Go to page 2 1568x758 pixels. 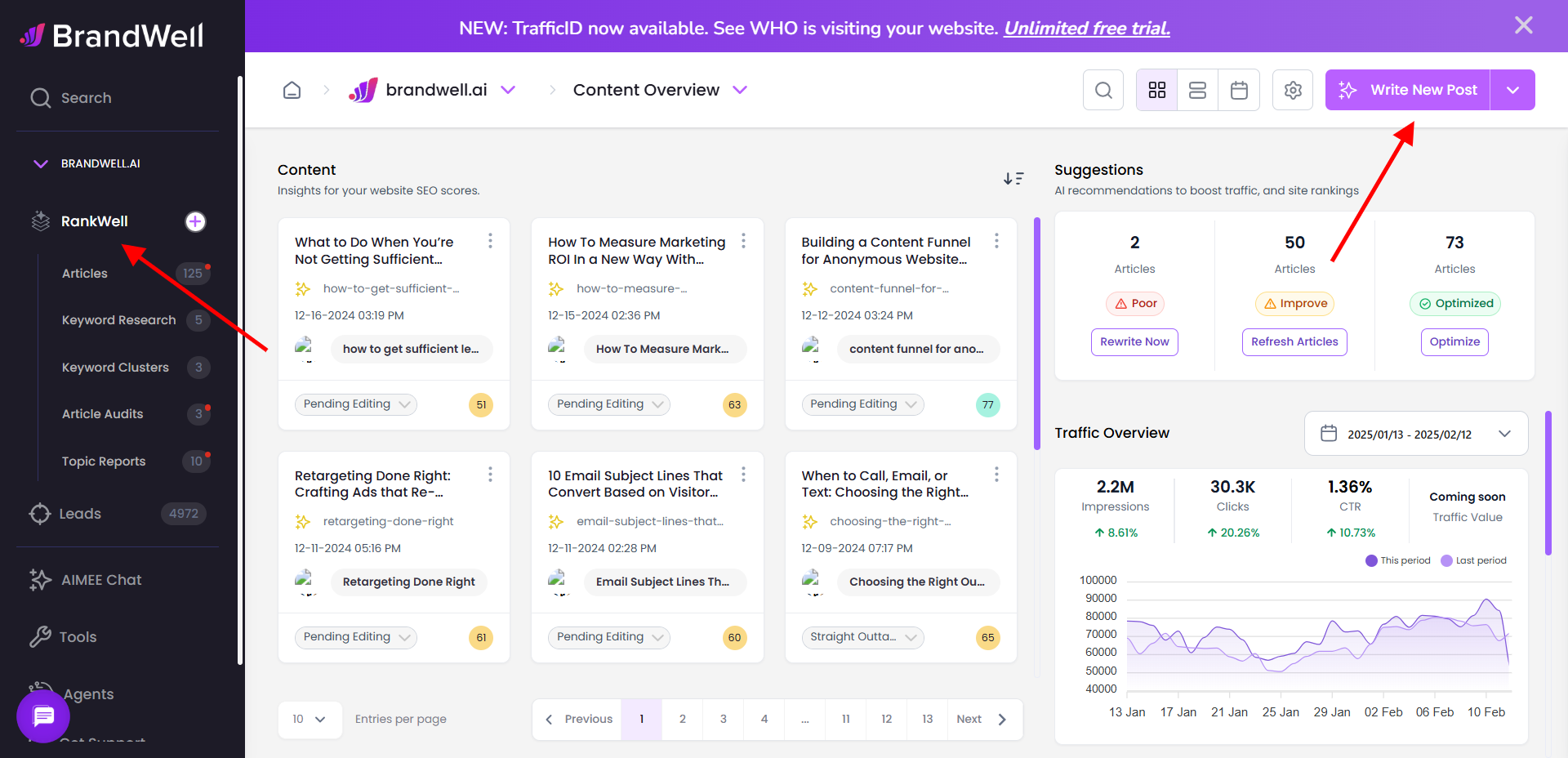click(x=683, y=720)
